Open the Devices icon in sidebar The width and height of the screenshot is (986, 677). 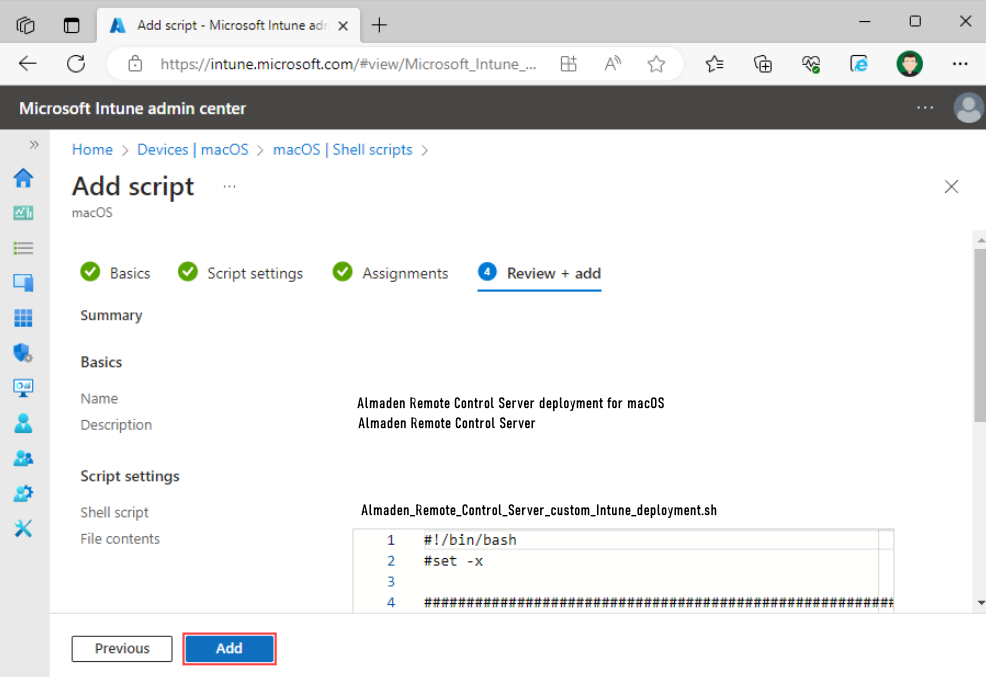[23, 283]
